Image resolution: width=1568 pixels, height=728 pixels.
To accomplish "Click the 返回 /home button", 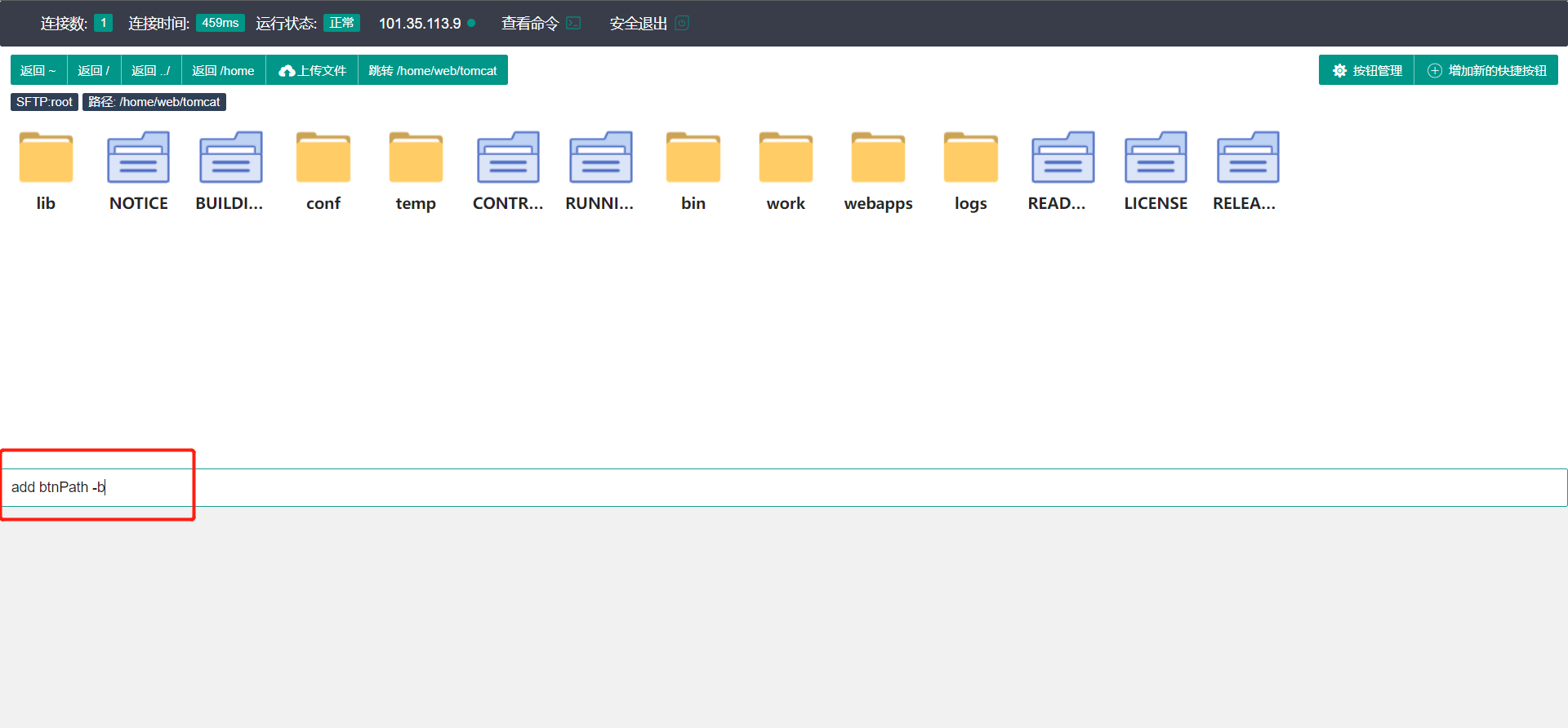I will 223,70.
